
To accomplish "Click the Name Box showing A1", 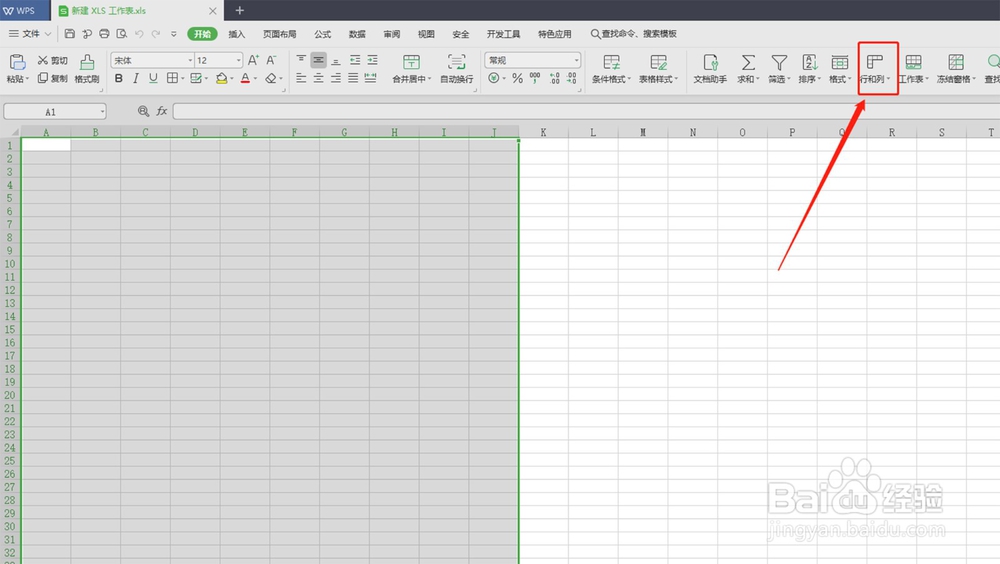I will pos(55,112).
